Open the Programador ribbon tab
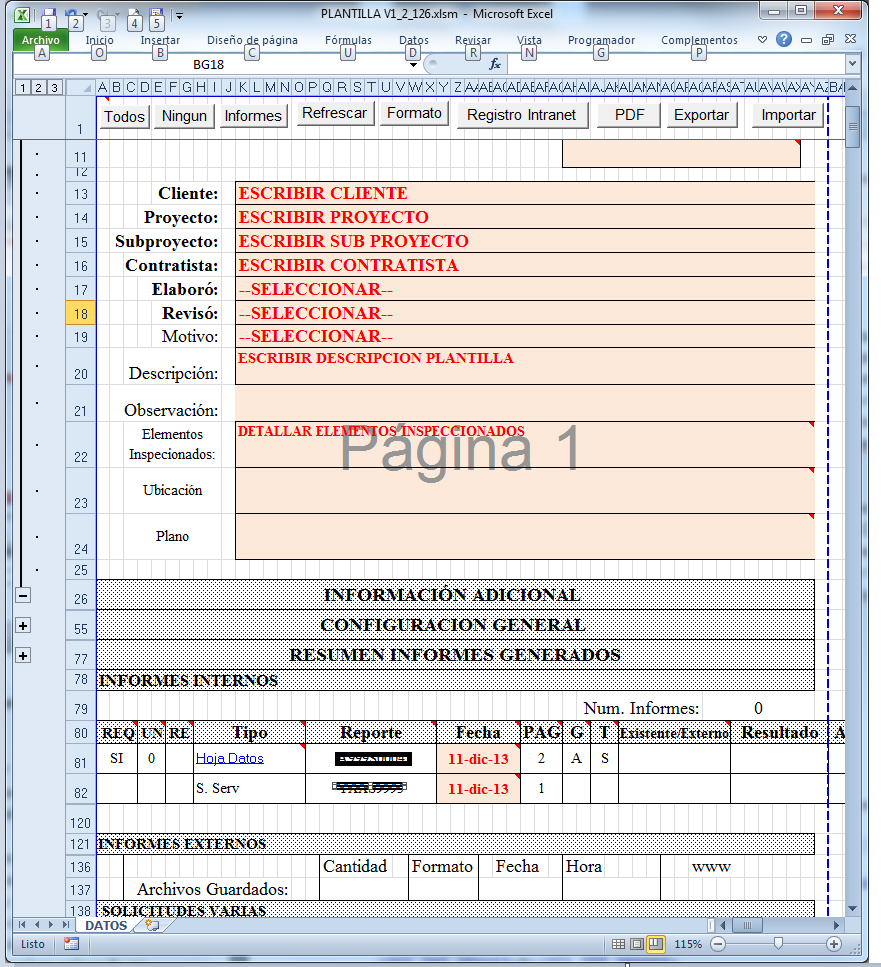The height and width of the screenshot is (967, 881). (x=601, y=41)
